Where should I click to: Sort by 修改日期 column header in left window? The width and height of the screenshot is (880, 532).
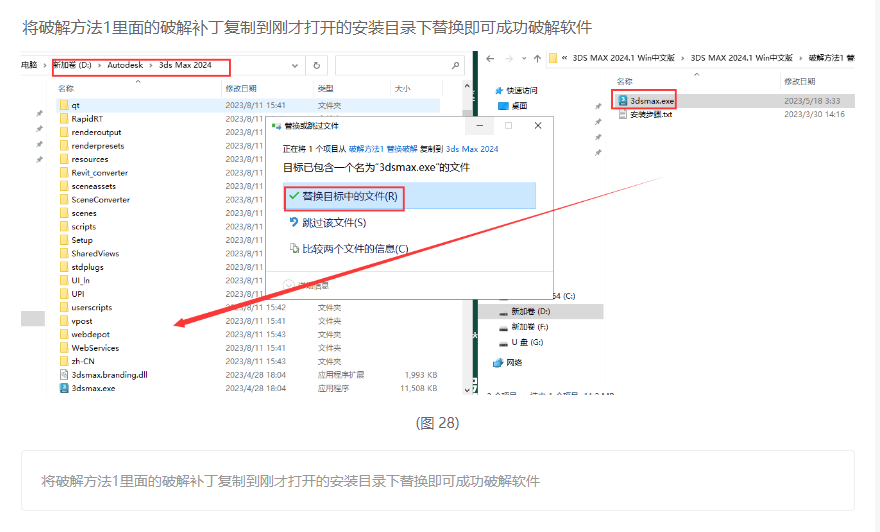tap(241, 89)
